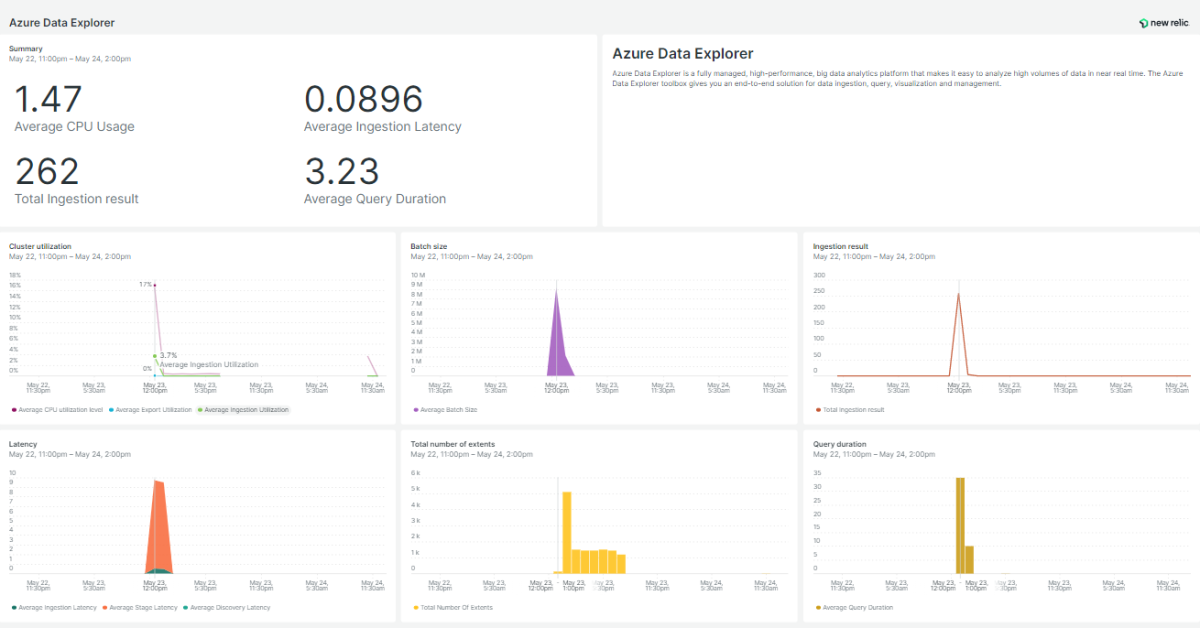
Task: Select the Batch size chart title
Action: point(430,246)
